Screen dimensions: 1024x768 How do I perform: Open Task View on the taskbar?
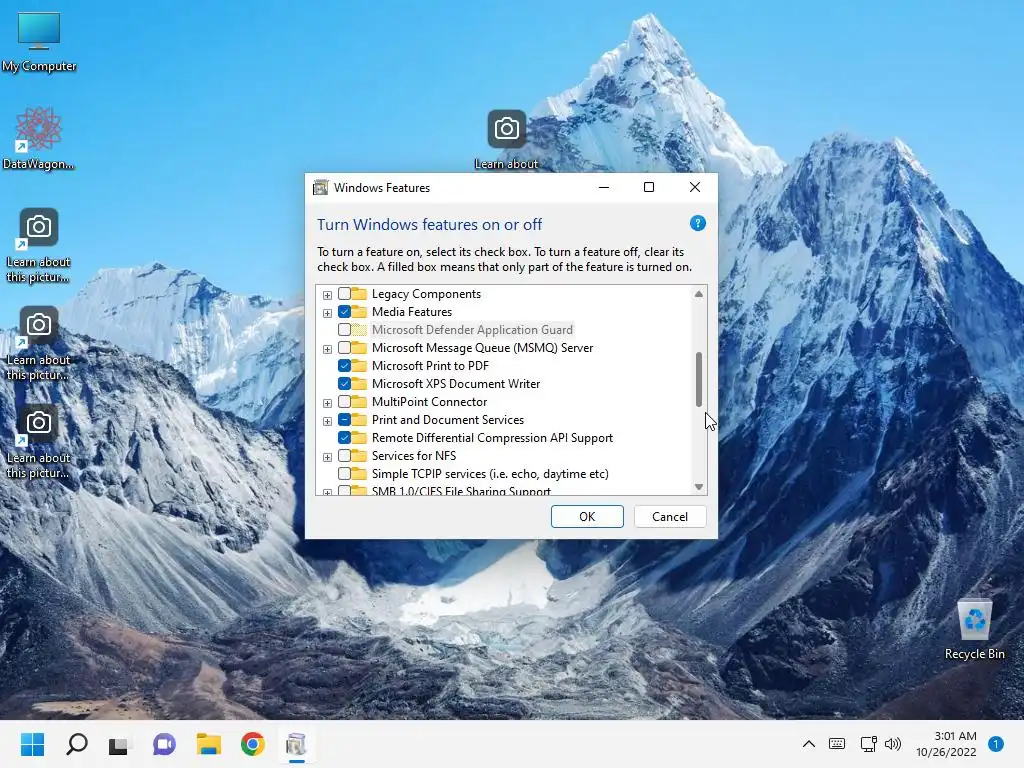pos(118,744)
